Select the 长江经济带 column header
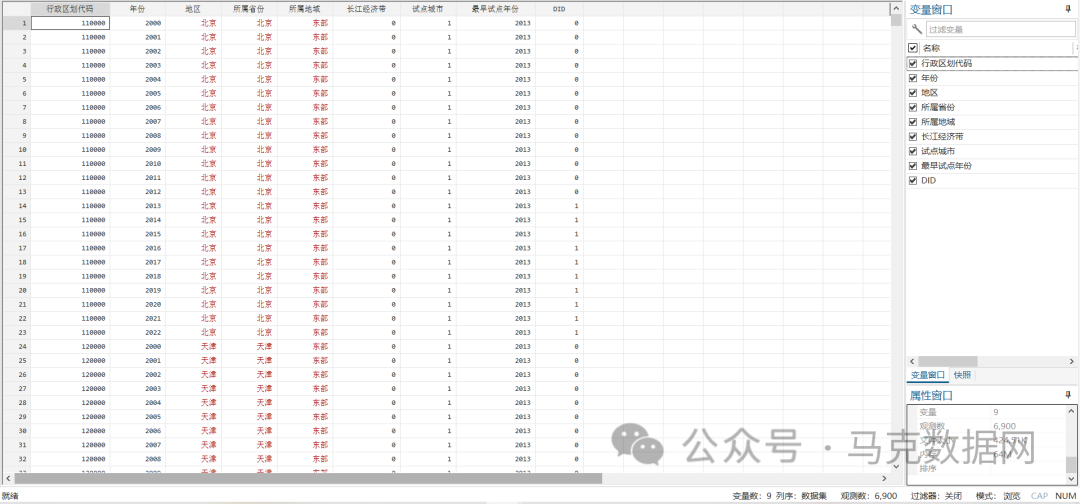This screenshot has width=1080, height=504. pyautogui.click(x=366, y=9)
